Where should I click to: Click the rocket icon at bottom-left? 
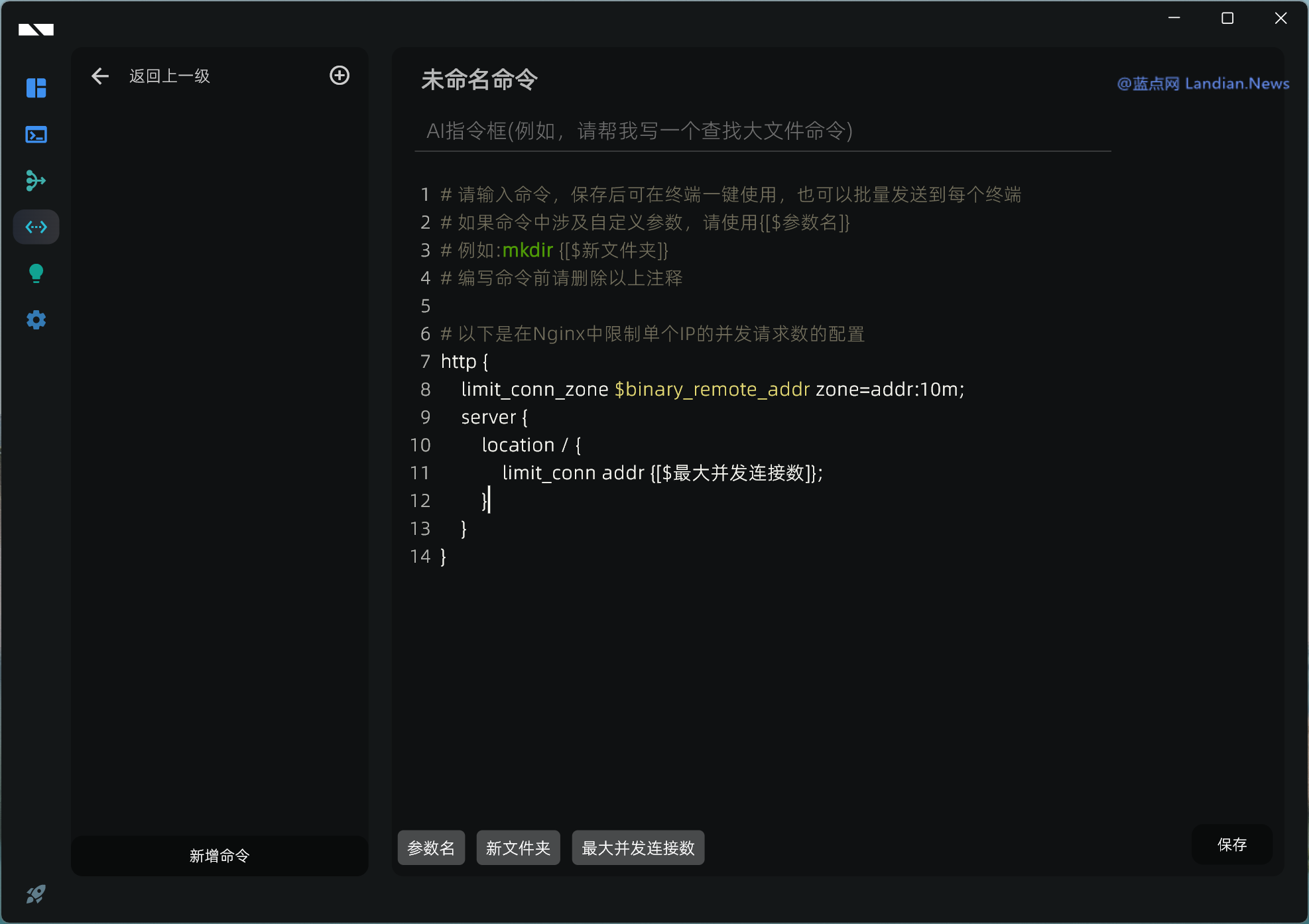click(36, 894)
